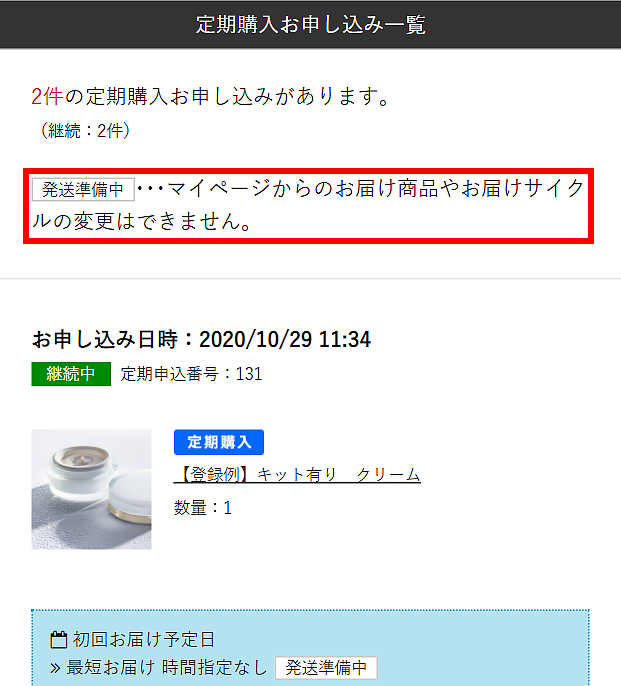The width and height of the screenshot is (621, 686).
Task: Open the cream jar product thumbnail
Action: click(x=91, y=490)
